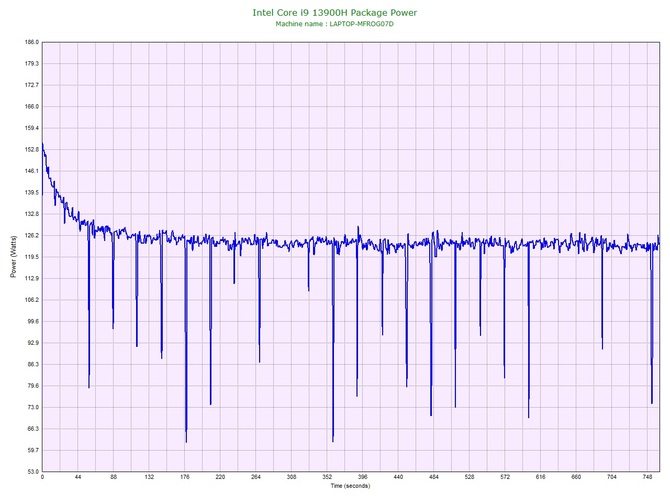The width and height of the screenshot is (670, 503).
Task: Select the 660 seconds time axis label
Action: (x=576, y=477)
